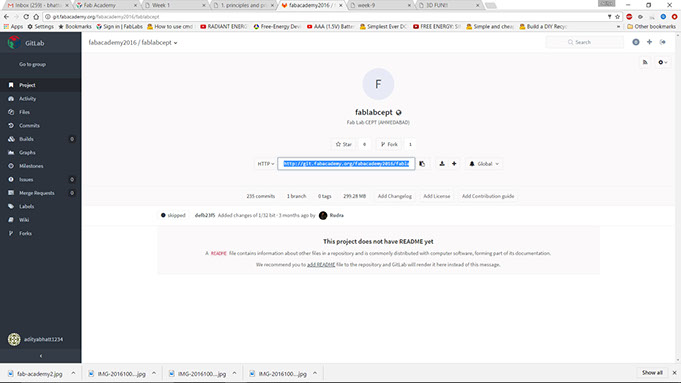Open the Sign in | FabLabs bookmark
The width and height of the screenshot is (681, 383).
click(x=119, y=26)
